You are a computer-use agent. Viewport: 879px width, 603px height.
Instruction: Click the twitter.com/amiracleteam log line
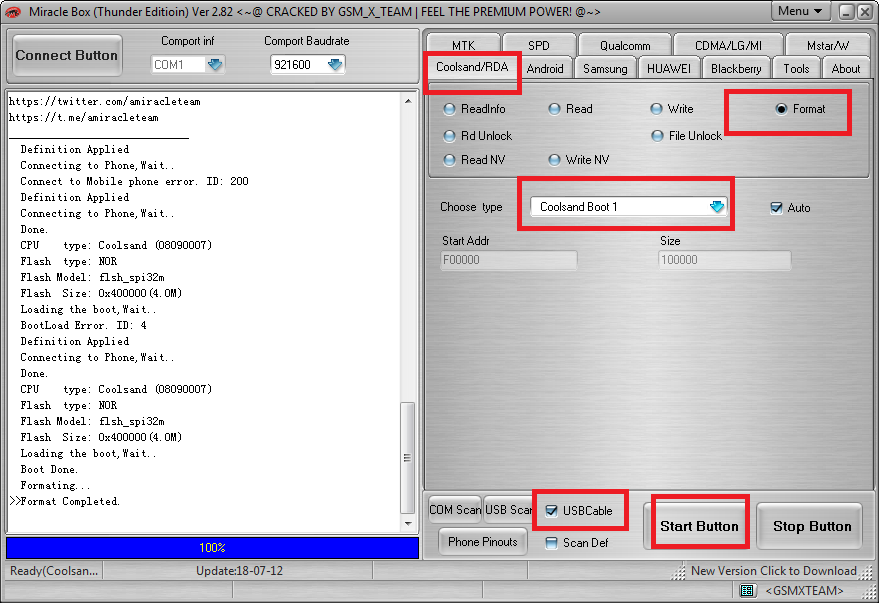click(104, 101)
